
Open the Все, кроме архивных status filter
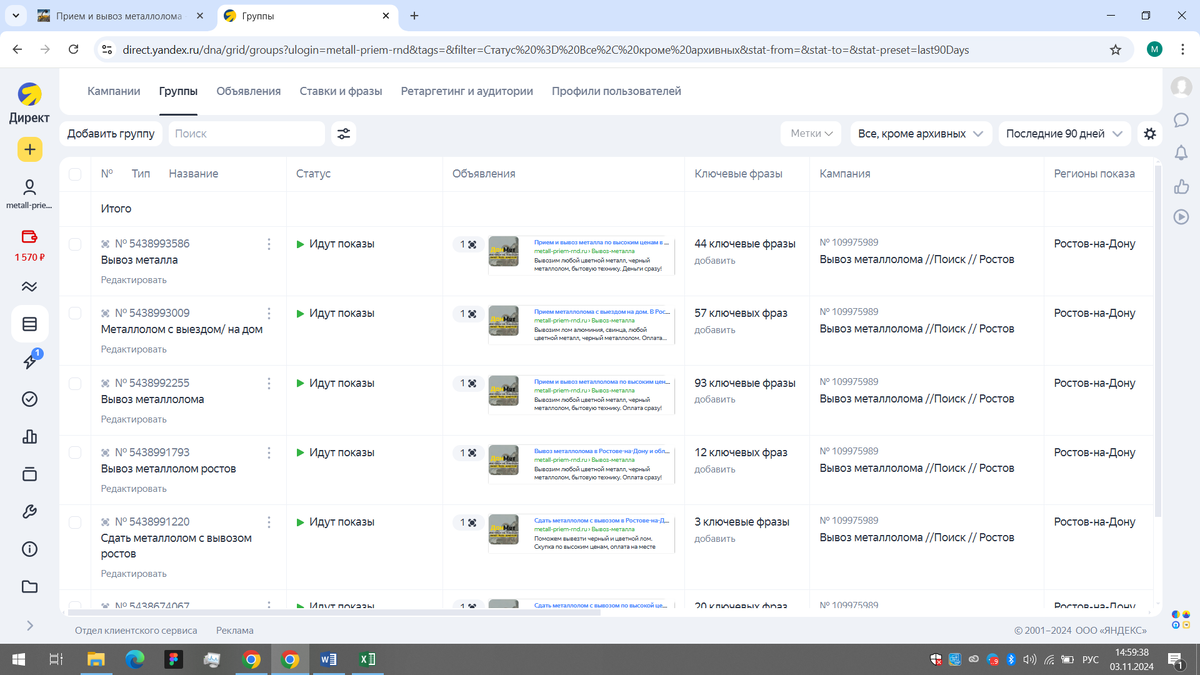coord(920,133)
